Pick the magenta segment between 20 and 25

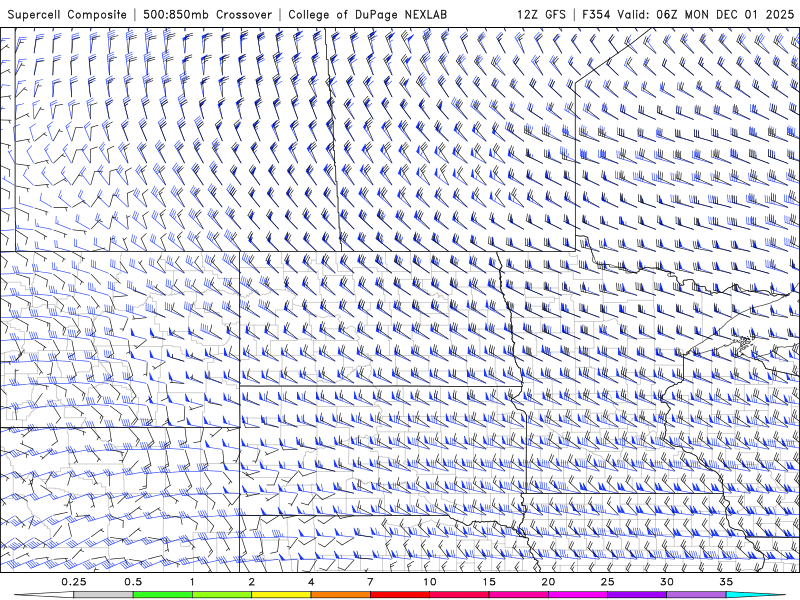click(578, 595)
